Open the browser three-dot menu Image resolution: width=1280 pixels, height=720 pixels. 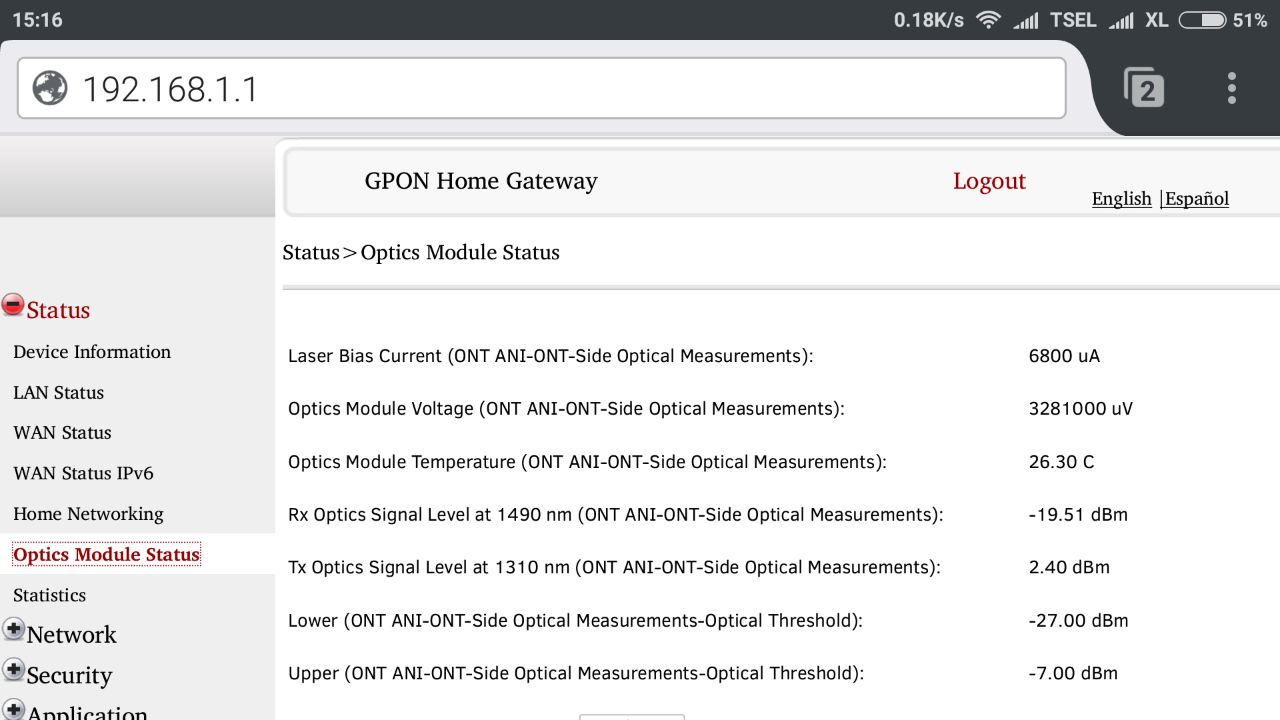click(x=1231, y=88)
